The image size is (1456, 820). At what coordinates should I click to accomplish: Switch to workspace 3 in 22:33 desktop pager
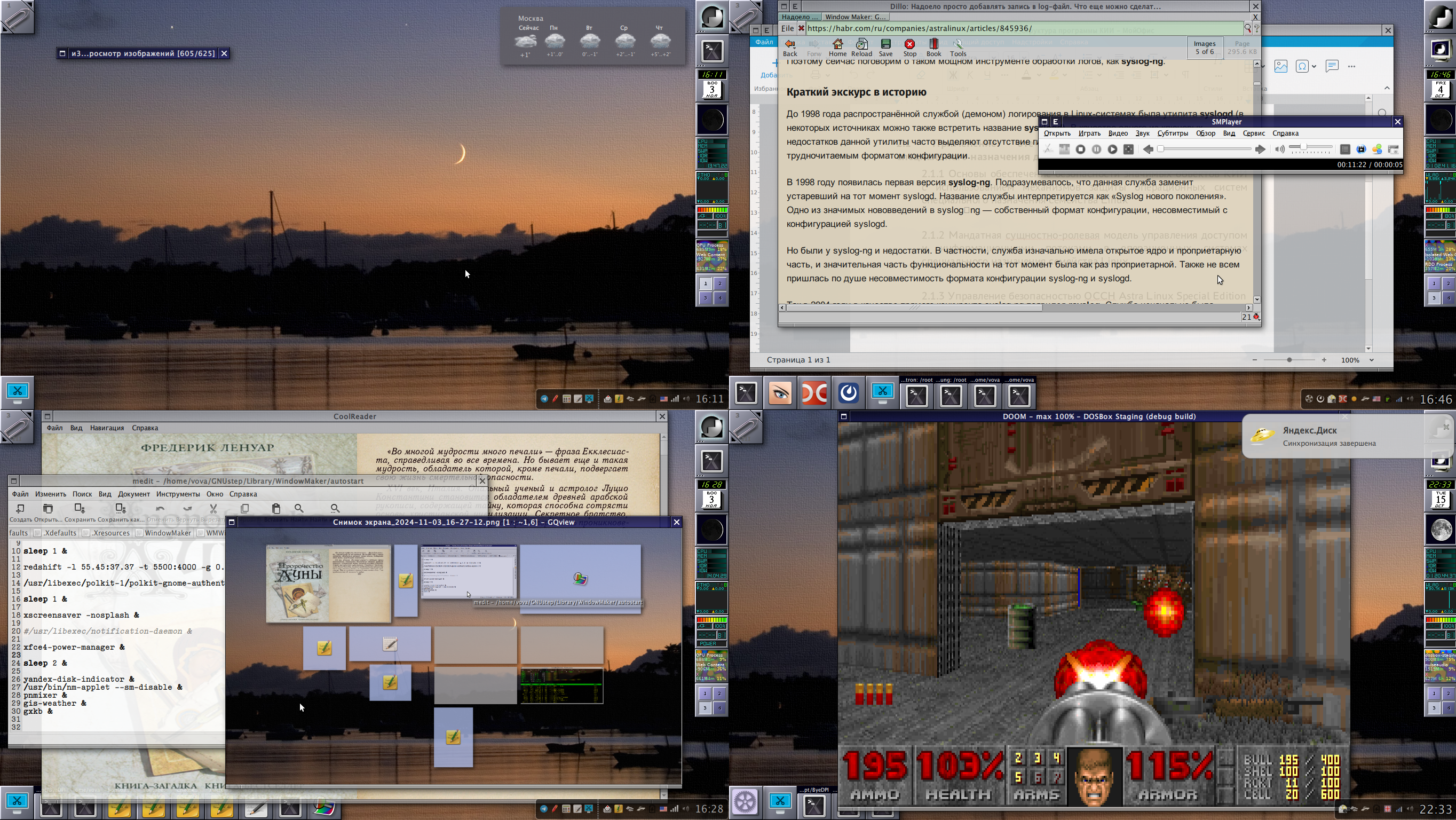click(x=1434, y=707)
